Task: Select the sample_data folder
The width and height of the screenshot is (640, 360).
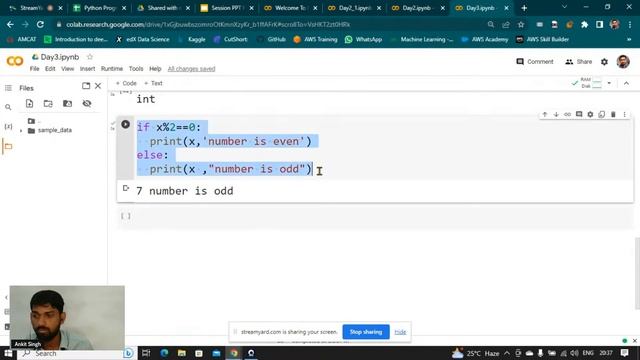Action: click(55, 130)
